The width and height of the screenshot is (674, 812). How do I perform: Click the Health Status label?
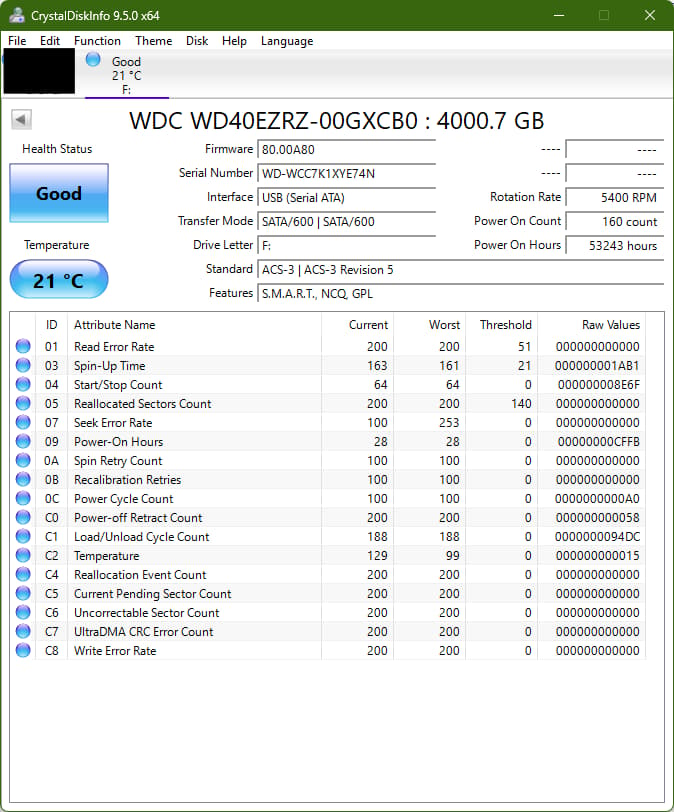click(x=57, y=149)
